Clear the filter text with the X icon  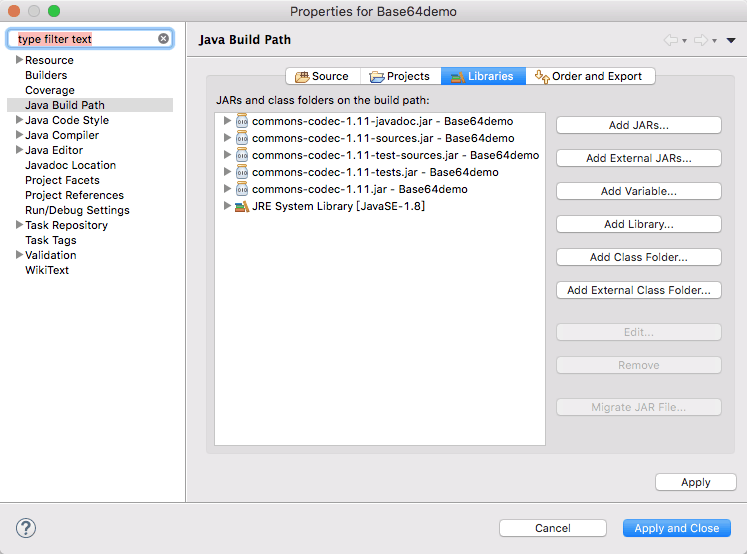(163, 39)
